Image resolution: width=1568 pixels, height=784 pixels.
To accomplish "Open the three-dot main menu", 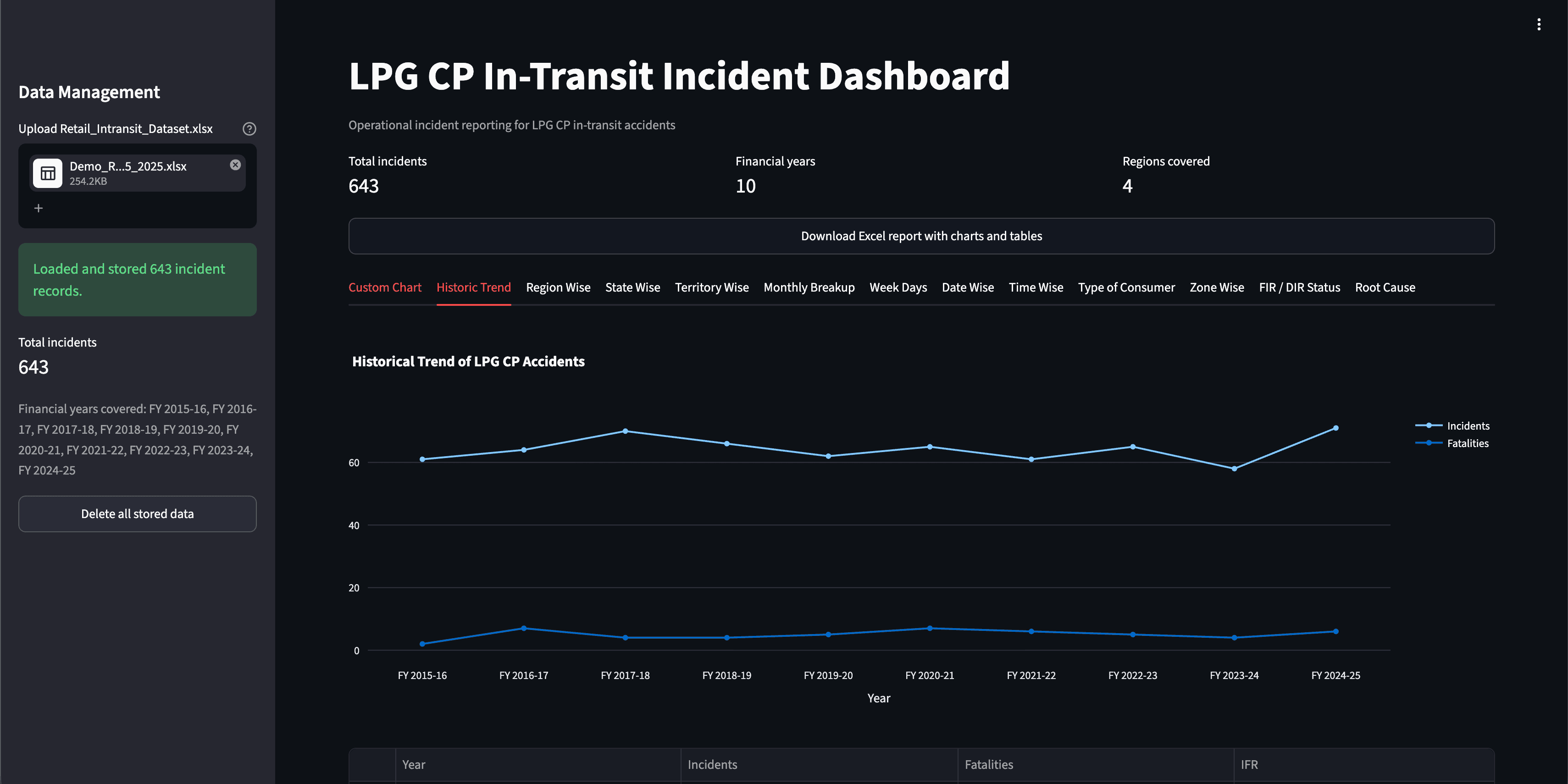I will [1539, 24].
